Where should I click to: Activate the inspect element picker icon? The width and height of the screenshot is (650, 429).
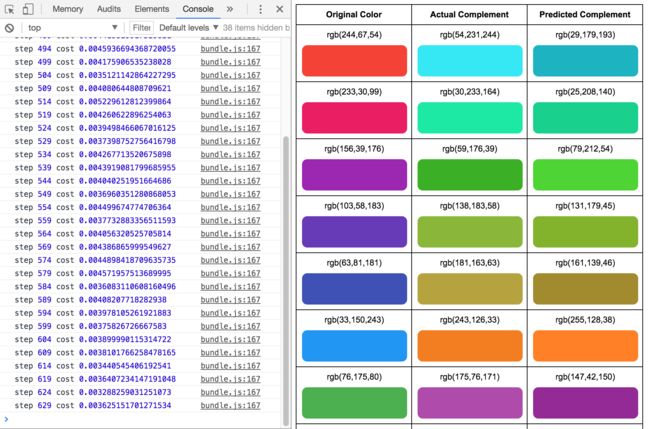point(10,9)
